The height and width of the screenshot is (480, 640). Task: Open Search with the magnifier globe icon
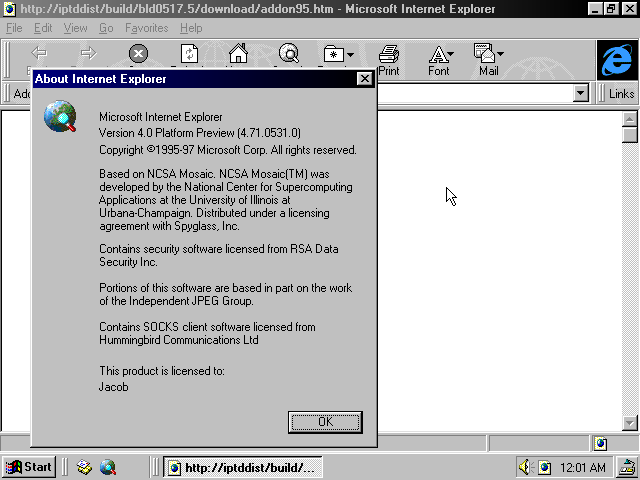[x=289, y=53]
